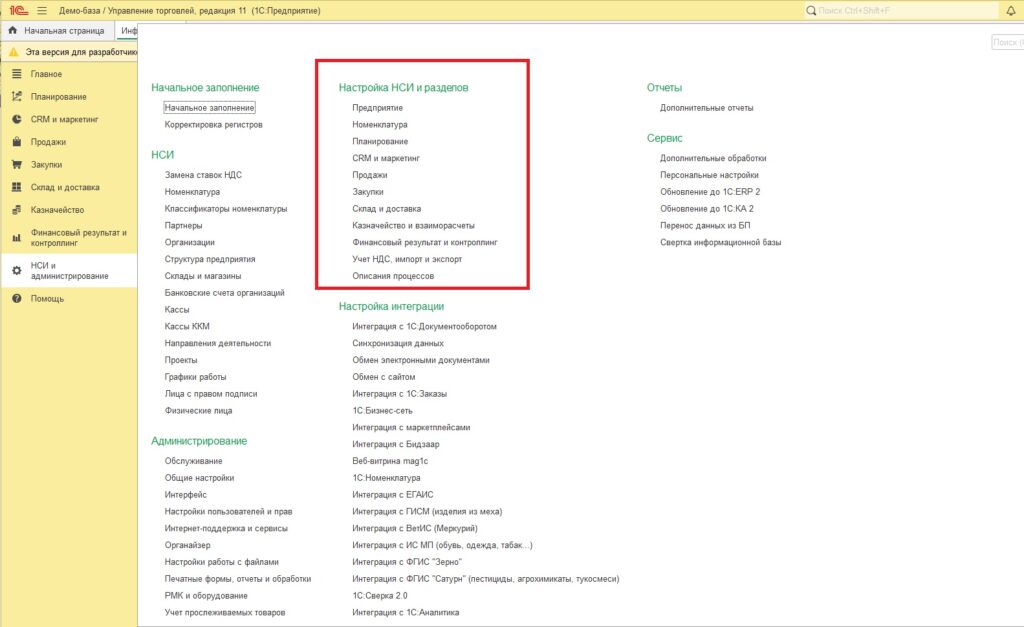Click the Продажи shopping bag icon
The height and width of the screenshot is (627, 1024).
[x=16, y=142]
